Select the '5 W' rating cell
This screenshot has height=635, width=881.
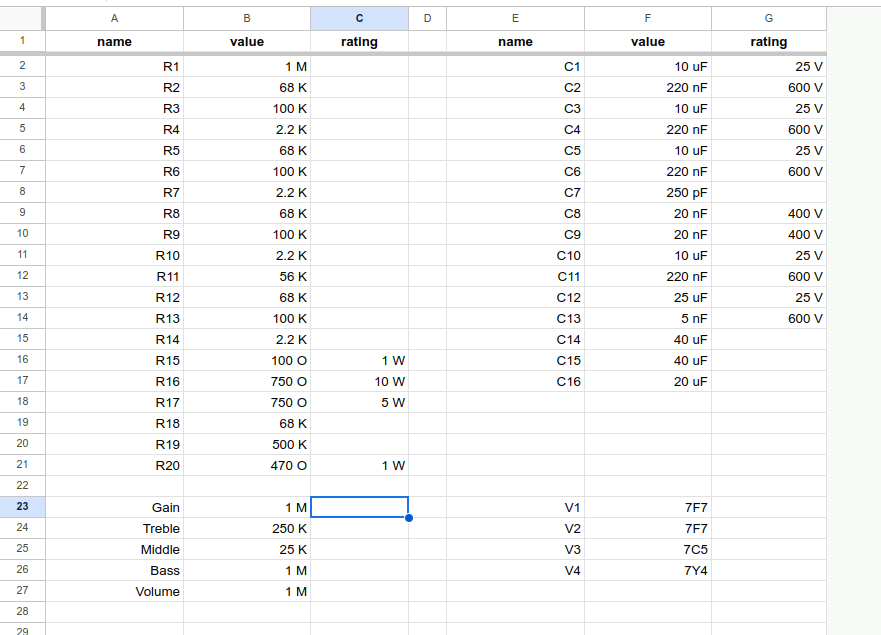point(359,402)
